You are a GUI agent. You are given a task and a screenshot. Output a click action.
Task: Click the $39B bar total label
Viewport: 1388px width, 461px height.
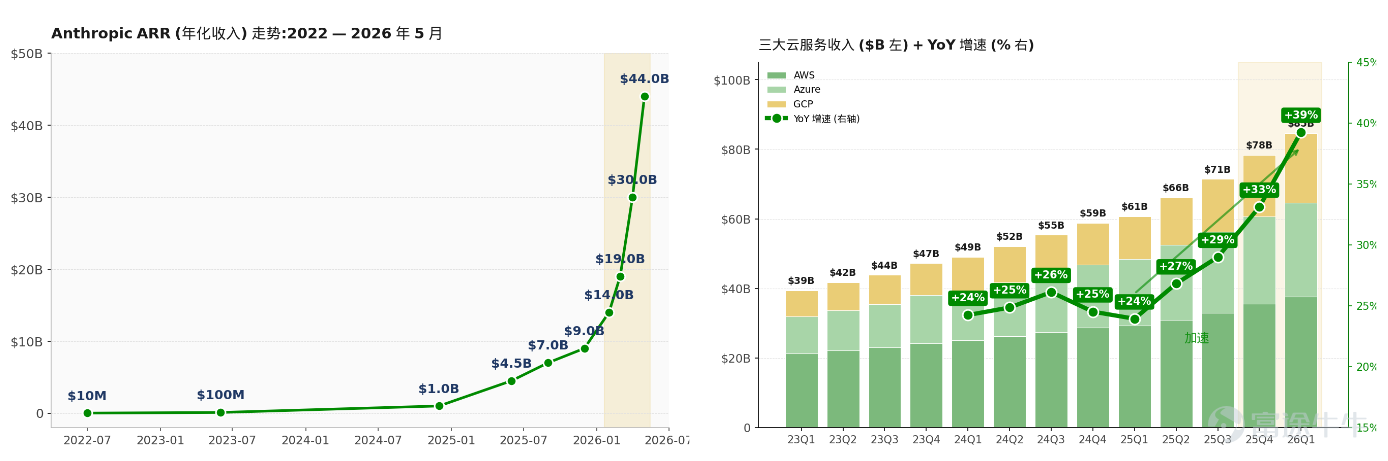[x=801, y=281]
